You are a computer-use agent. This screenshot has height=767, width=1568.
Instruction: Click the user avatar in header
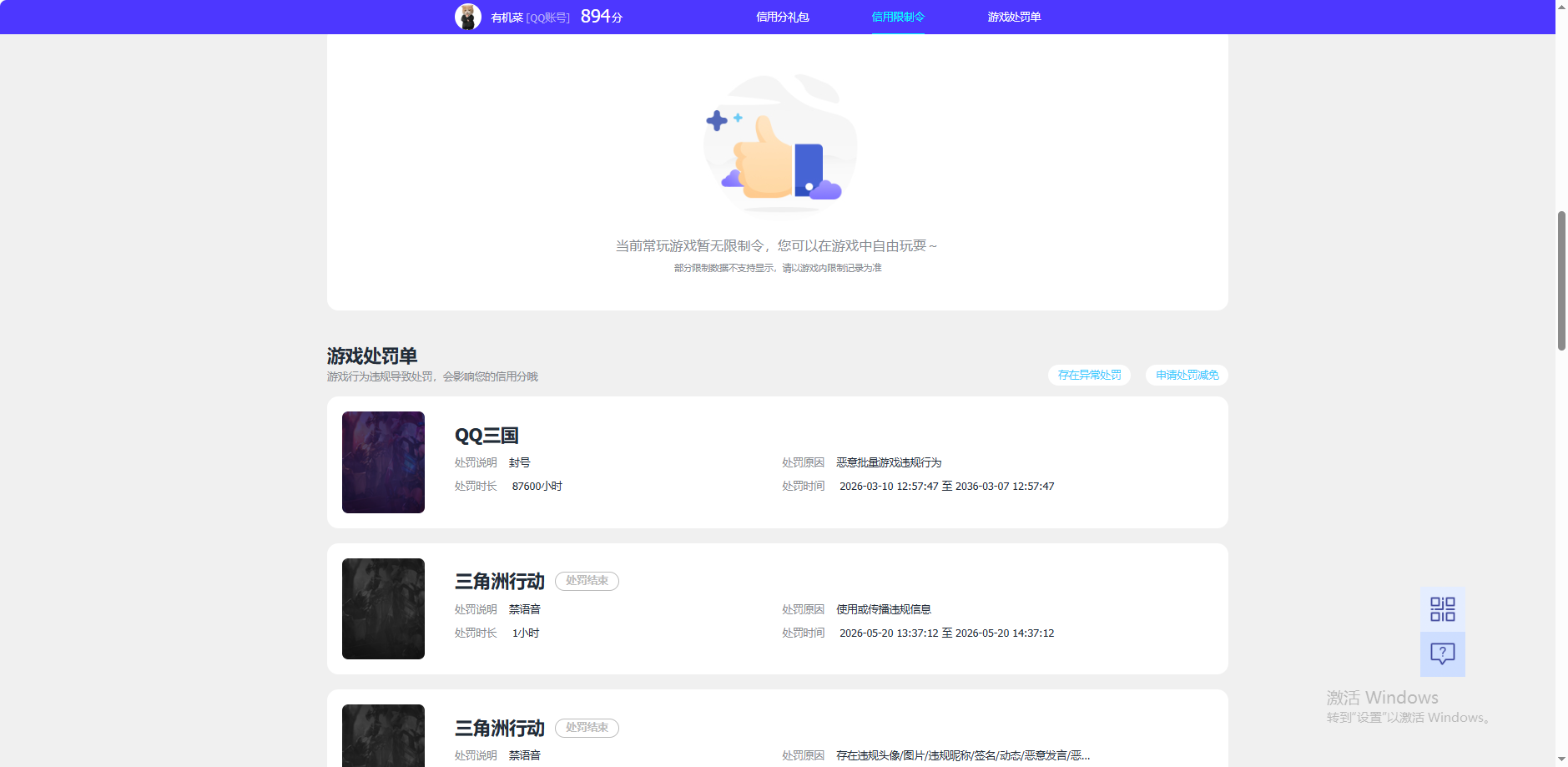click(468, 17)
